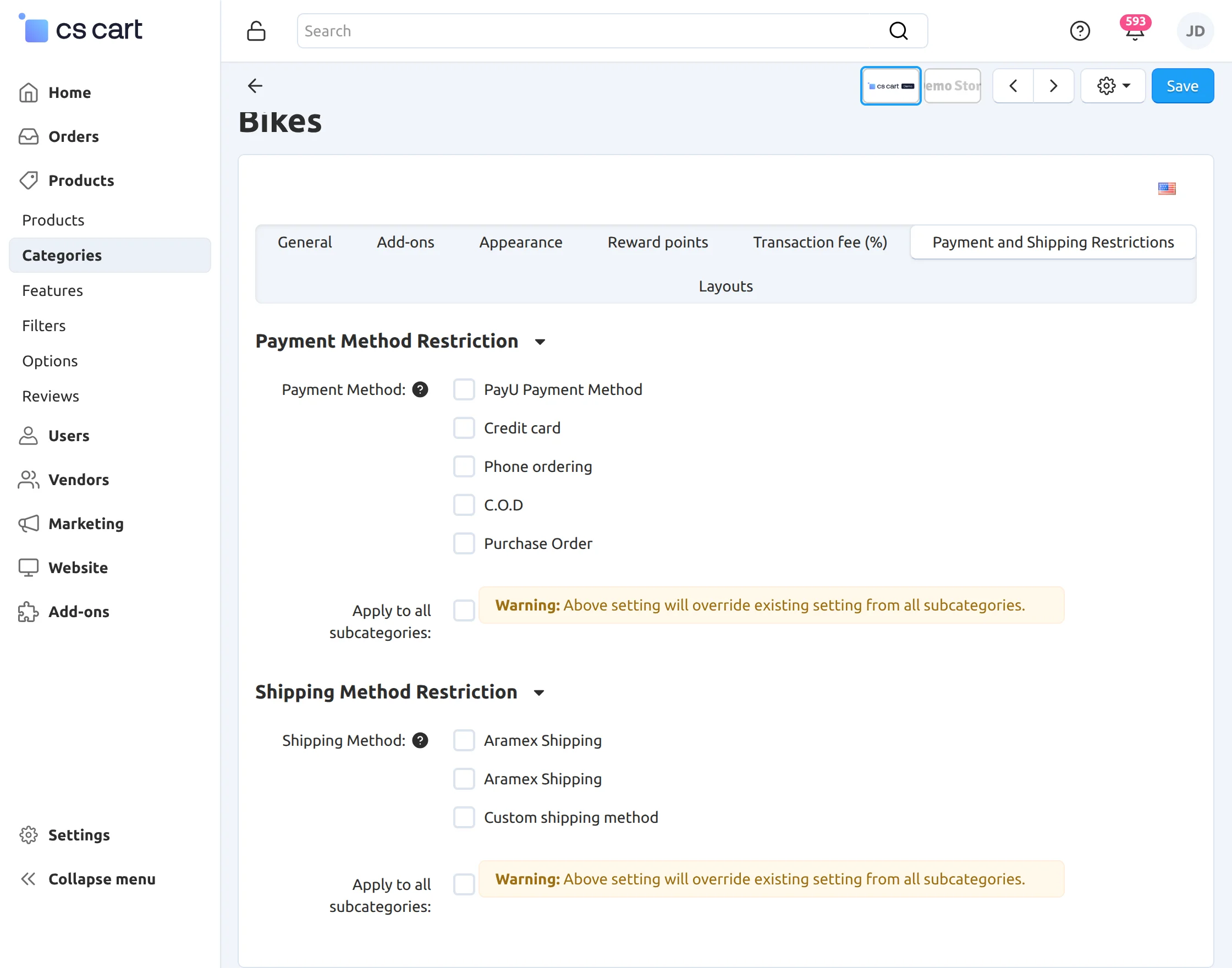Screen dimensions: 1232x968
Task: Click the CS-Cart storefront thumbnail
Action: click(x=890, y=86)
